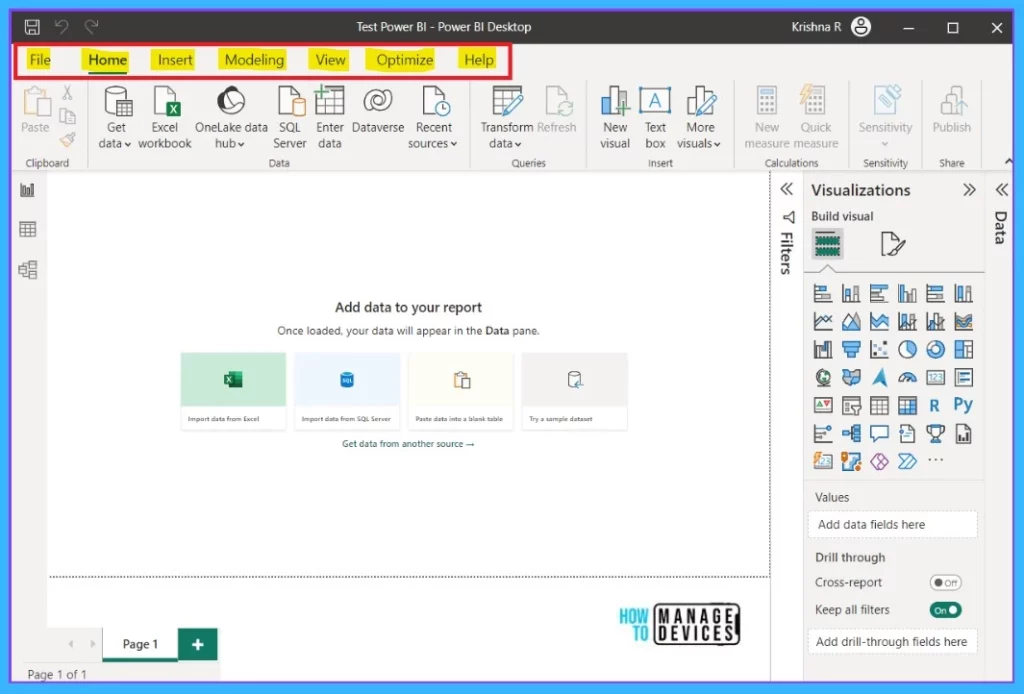This screenshot has width=1024, height=694.
Task: Click Get data from another source link
Action: coord(408,444)
